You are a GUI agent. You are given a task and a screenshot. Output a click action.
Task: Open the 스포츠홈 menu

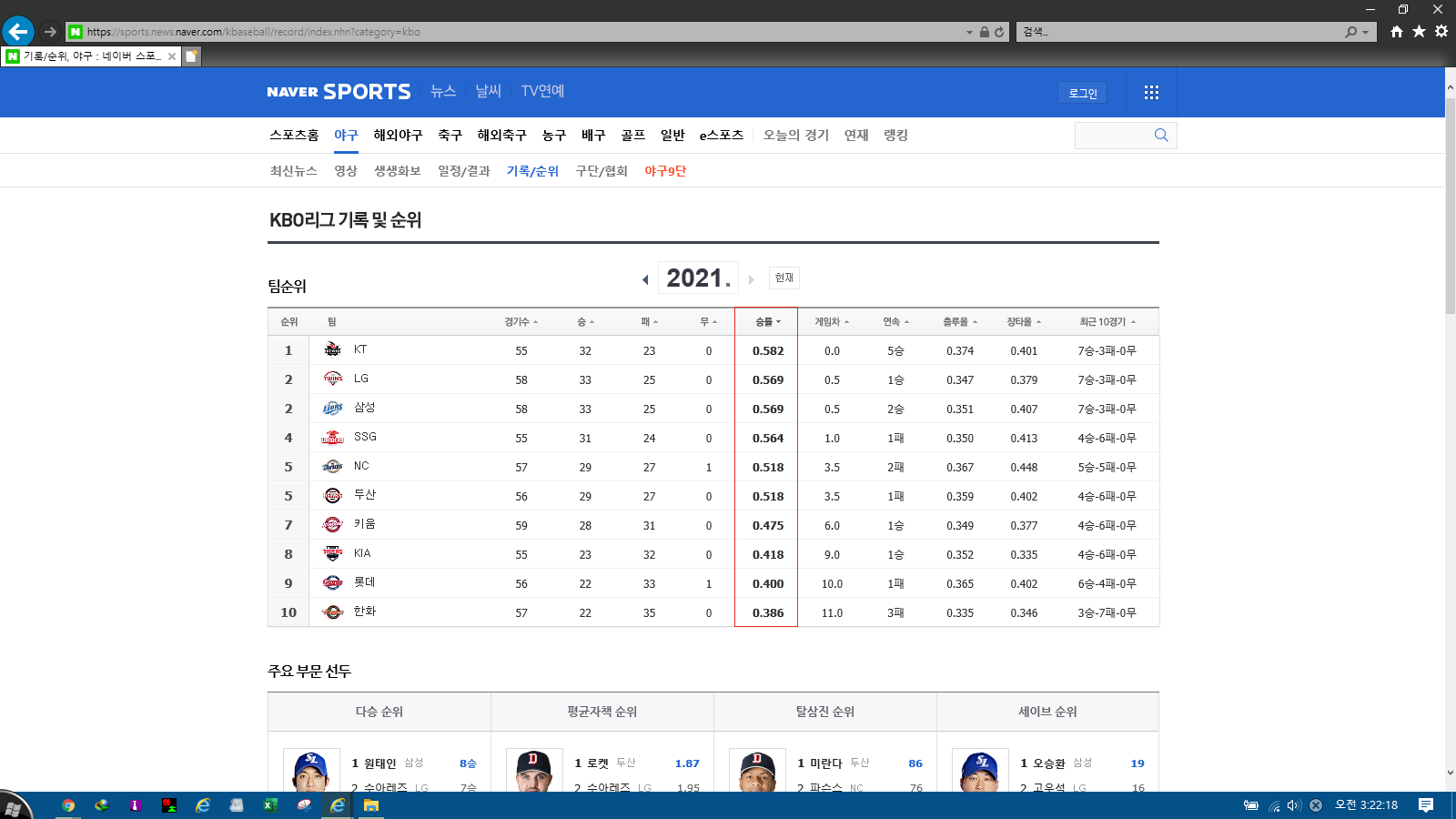pos(294,135)
